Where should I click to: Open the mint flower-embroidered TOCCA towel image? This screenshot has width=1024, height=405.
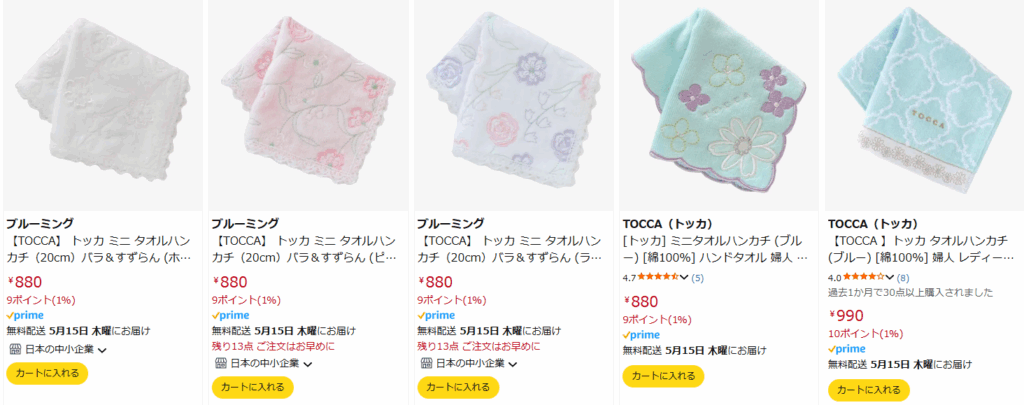717,105
